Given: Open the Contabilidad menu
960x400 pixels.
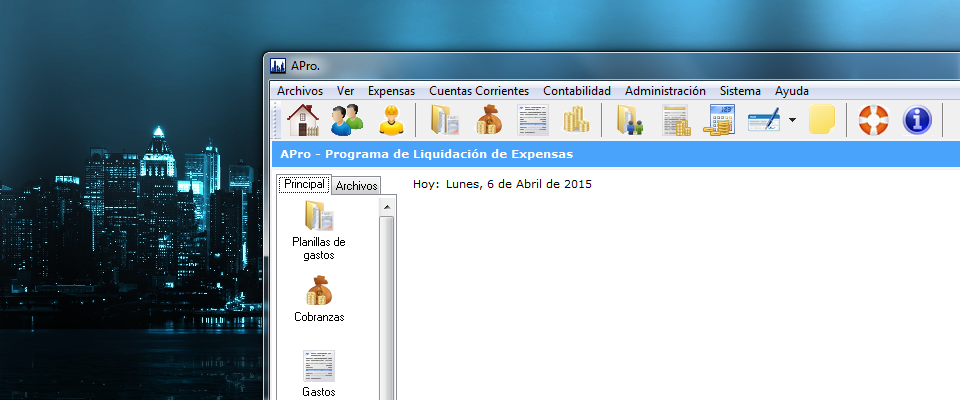Looking at the screenshot, I should point(576,91).
